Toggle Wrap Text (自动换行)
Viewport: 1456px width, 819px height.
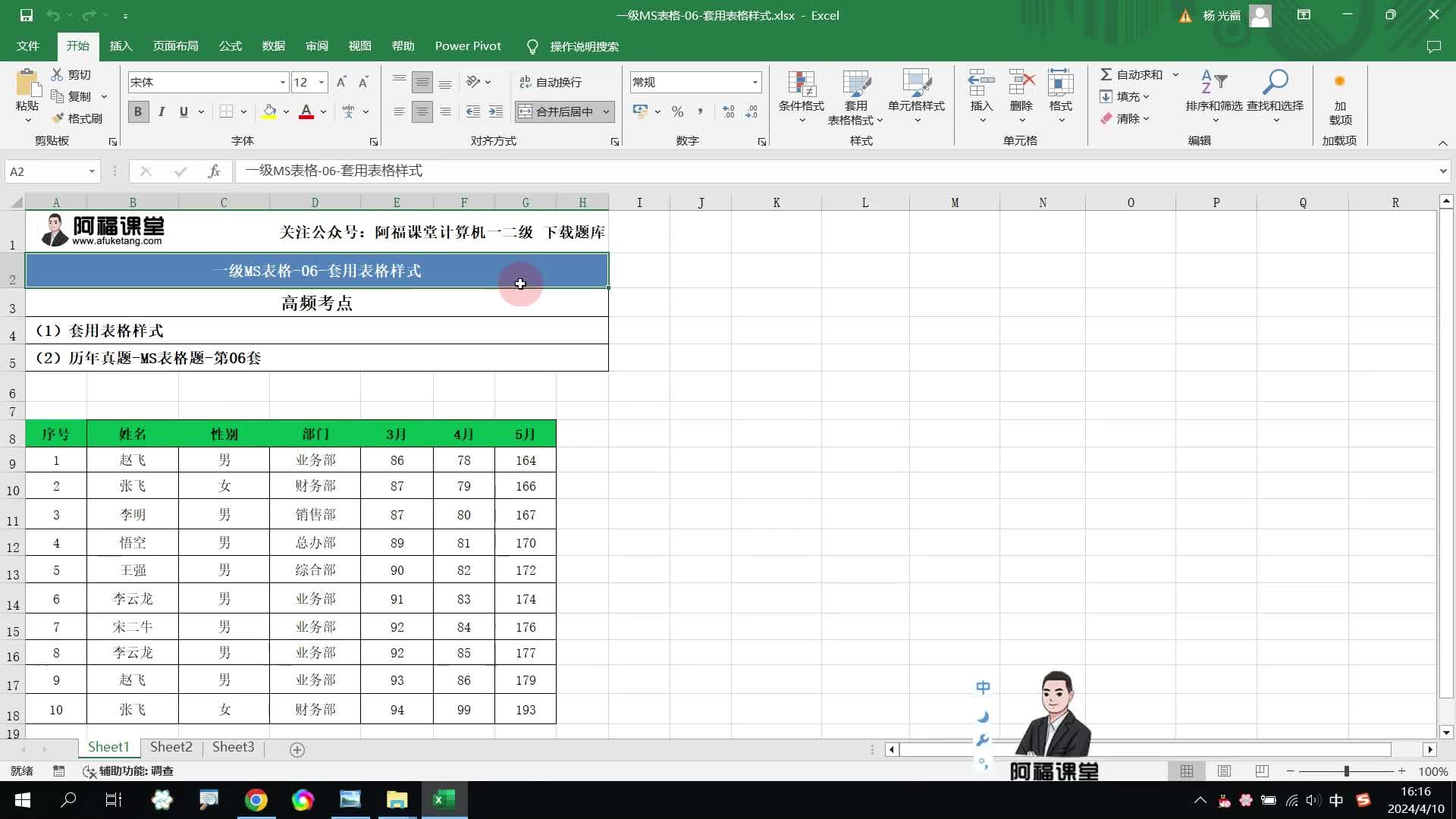551,82
